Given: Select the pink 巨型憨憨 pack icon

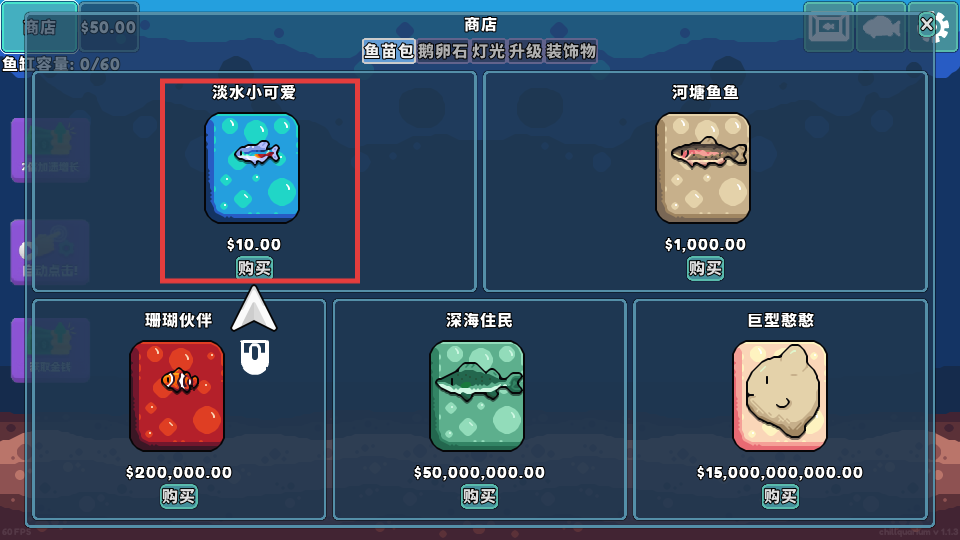Looking at the screenshot, I should tap(780, 396).
